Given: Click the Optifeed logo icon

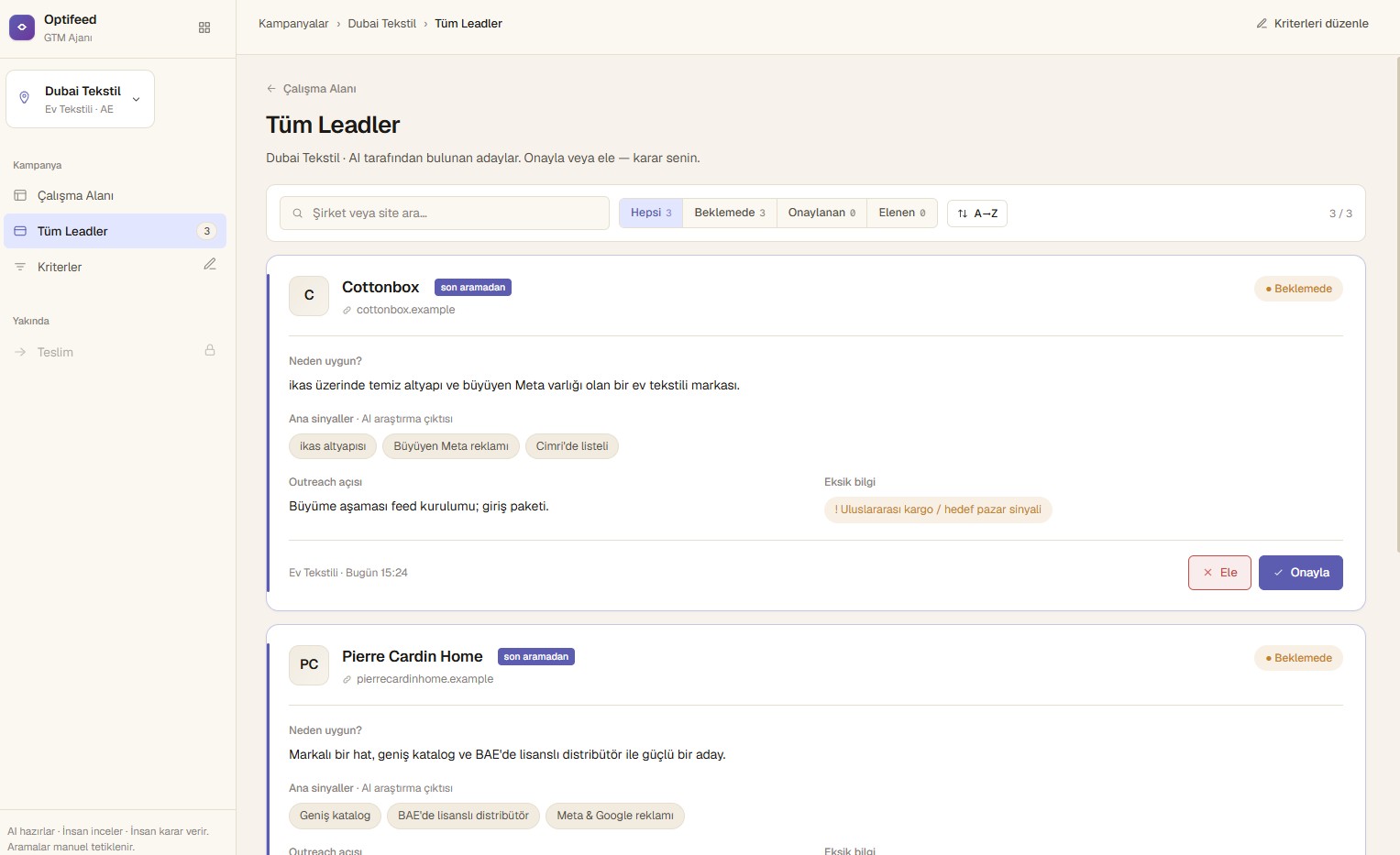Looking at the screenshot, I should tap(22, 27).
